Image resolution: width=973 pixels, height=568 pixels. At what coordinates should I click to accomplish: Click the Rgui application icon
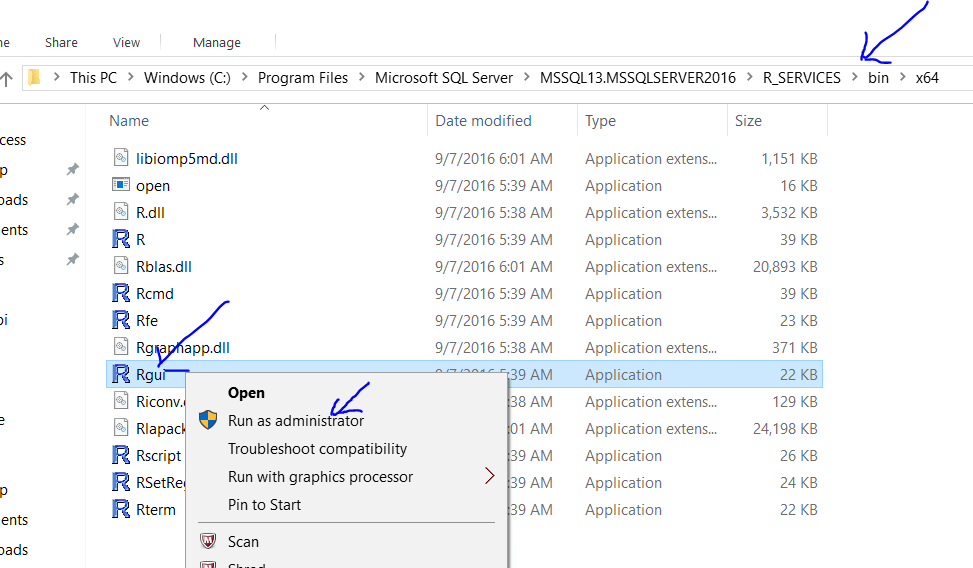pos(121,374)
